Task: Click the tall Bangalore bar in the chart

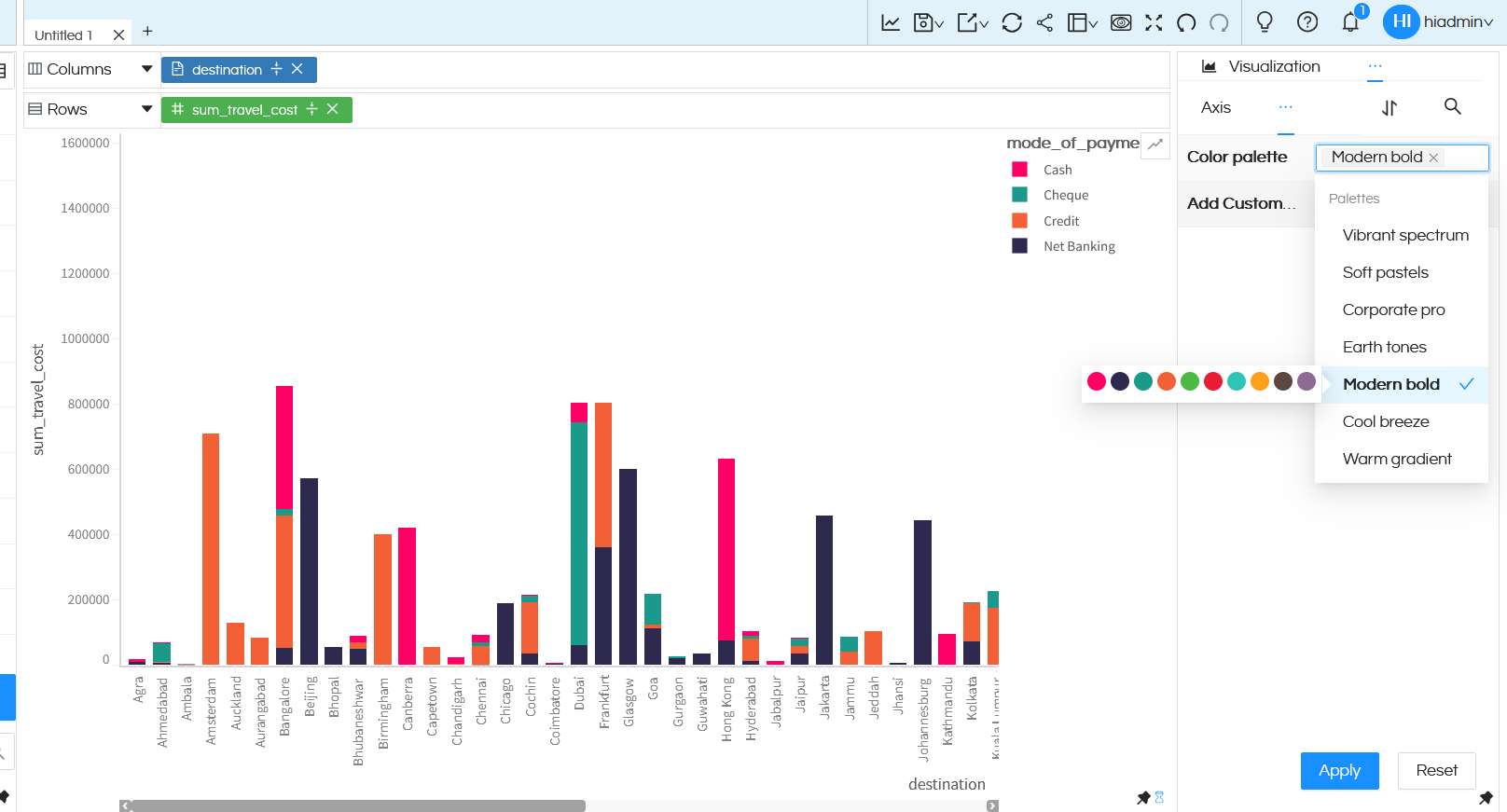Action: point(284,525)
